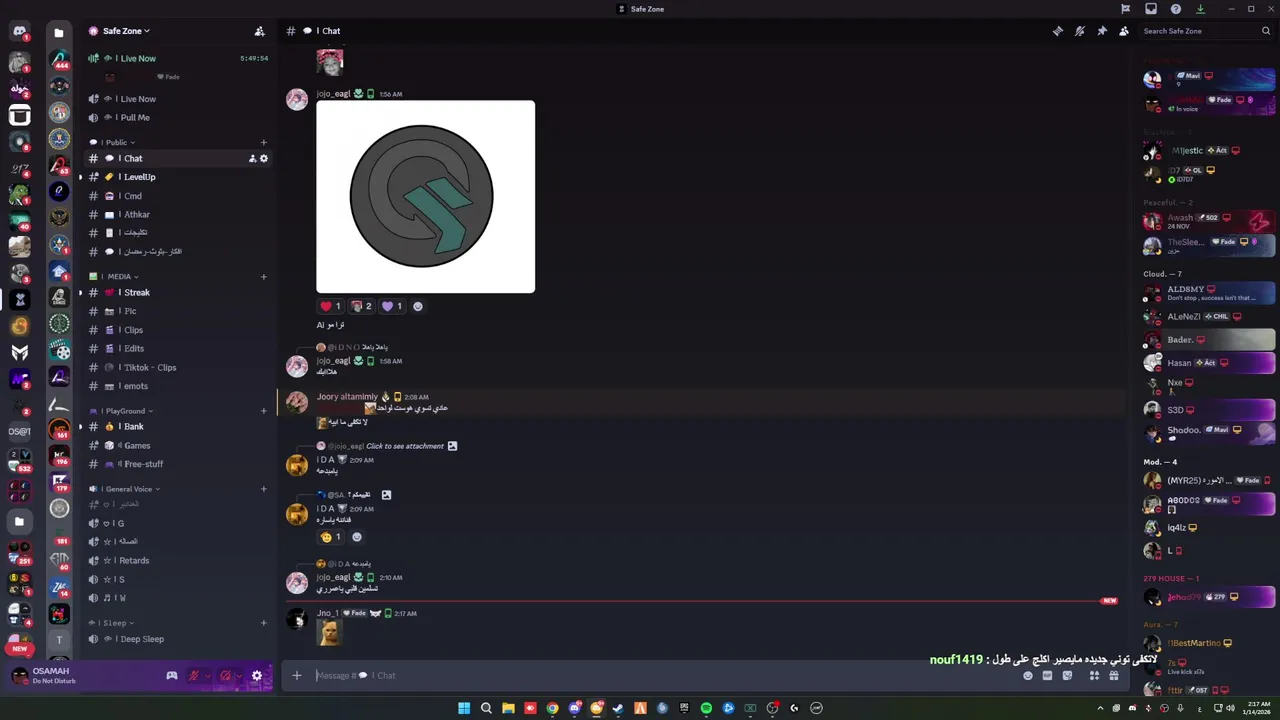Open the Cmd text channel
Viewport: 1280px width, 720px height.
click(x=178, y=196)
